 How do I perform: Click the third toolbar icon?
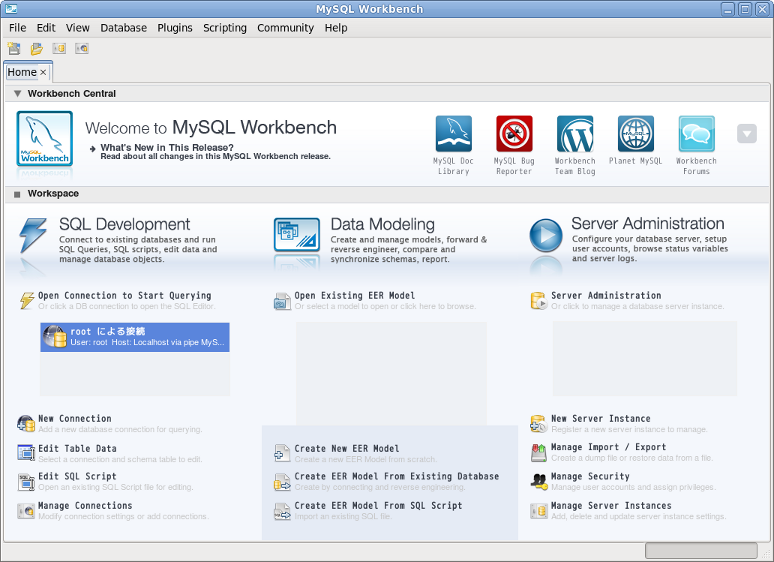[x=59, y=48]
